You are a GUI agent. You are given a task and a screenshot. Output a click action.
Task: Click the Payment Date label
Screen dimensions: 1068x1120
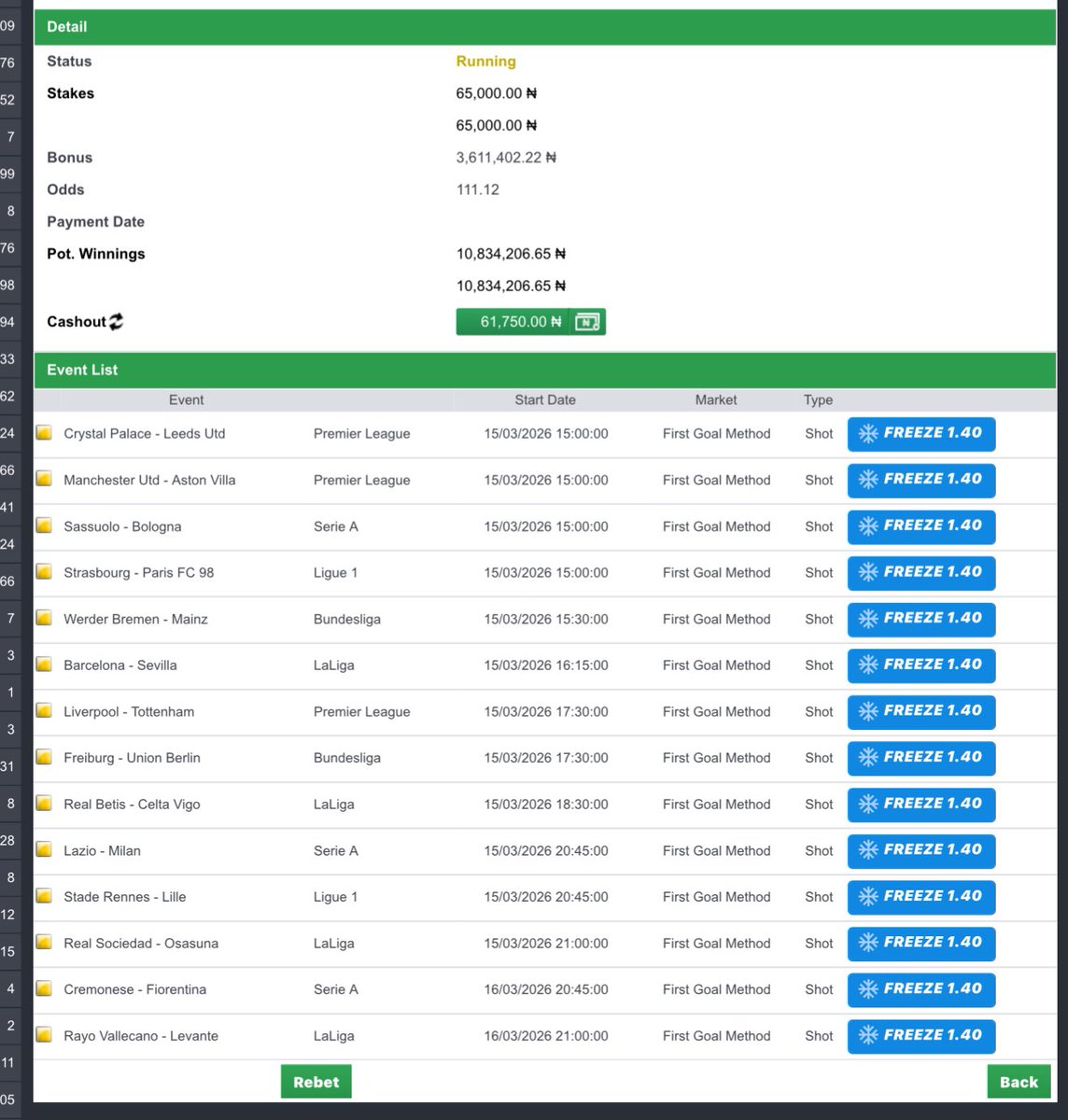[x=95, y=222]
